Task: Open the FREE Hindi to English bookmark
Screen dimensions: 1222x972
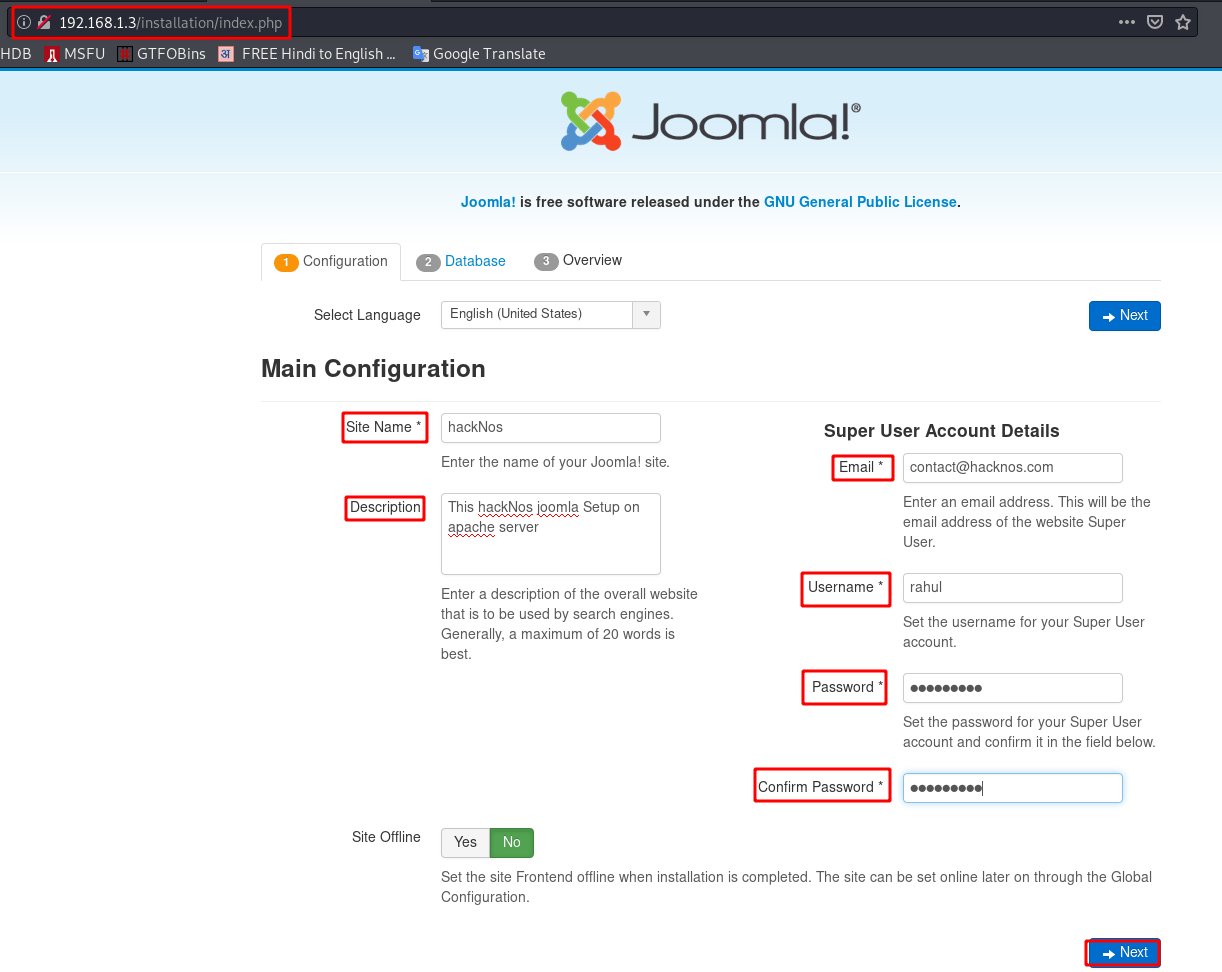Action: 305,54
